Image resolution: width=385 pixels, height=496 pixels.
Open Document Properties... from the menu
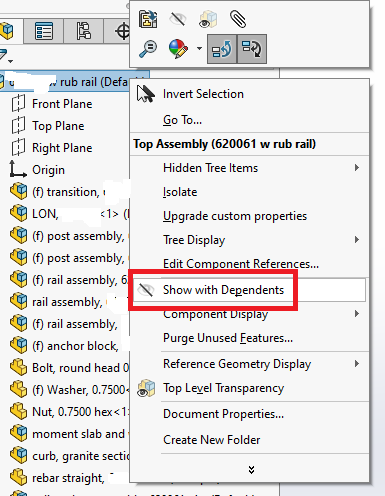coord(223,414)
